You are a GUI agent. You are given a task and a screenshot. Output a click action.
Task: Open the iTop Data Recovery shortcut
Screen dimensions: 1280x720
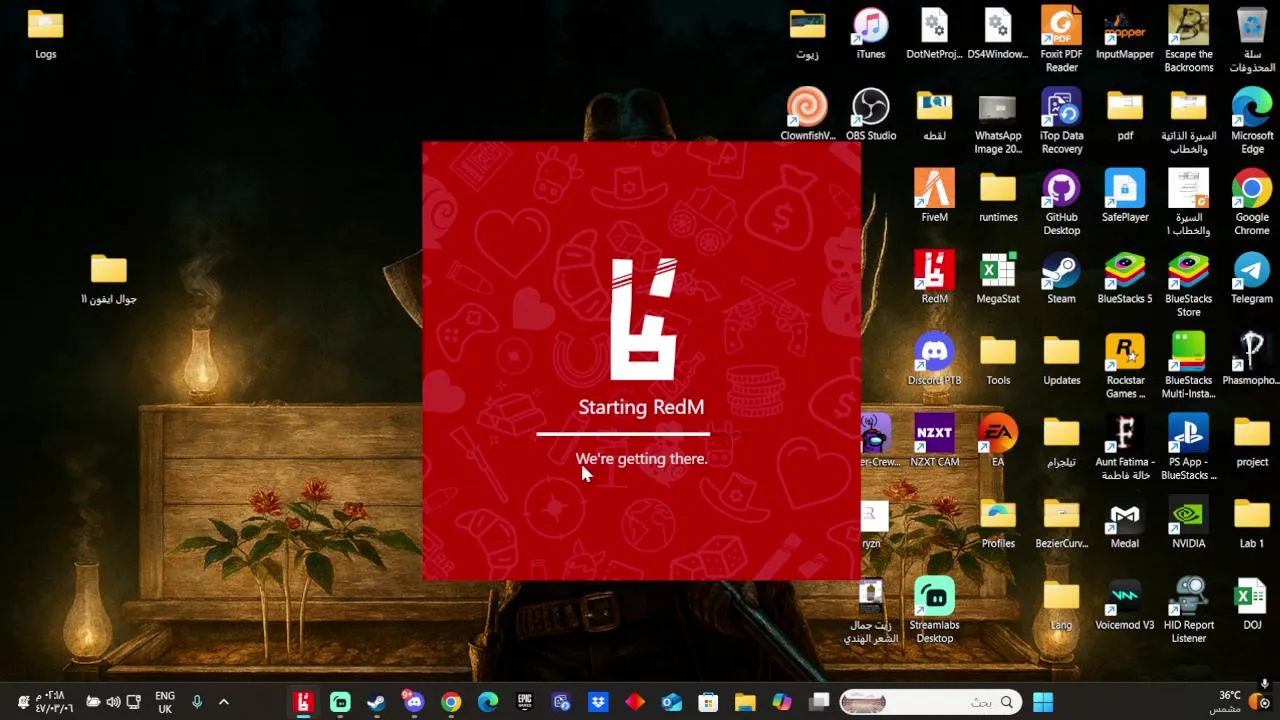pos(1061,122)
